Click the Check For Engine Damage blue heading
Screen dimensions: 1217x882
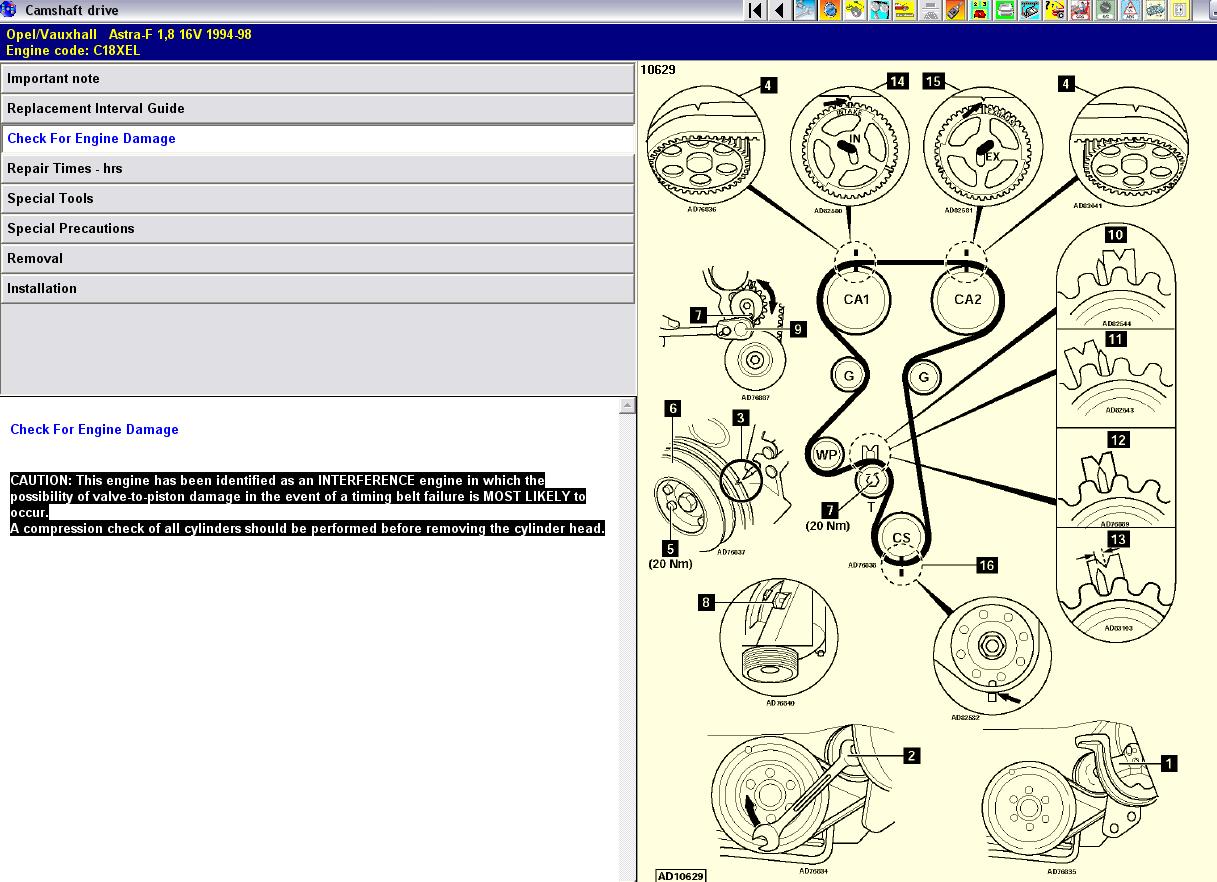click(x=94, y=430)
